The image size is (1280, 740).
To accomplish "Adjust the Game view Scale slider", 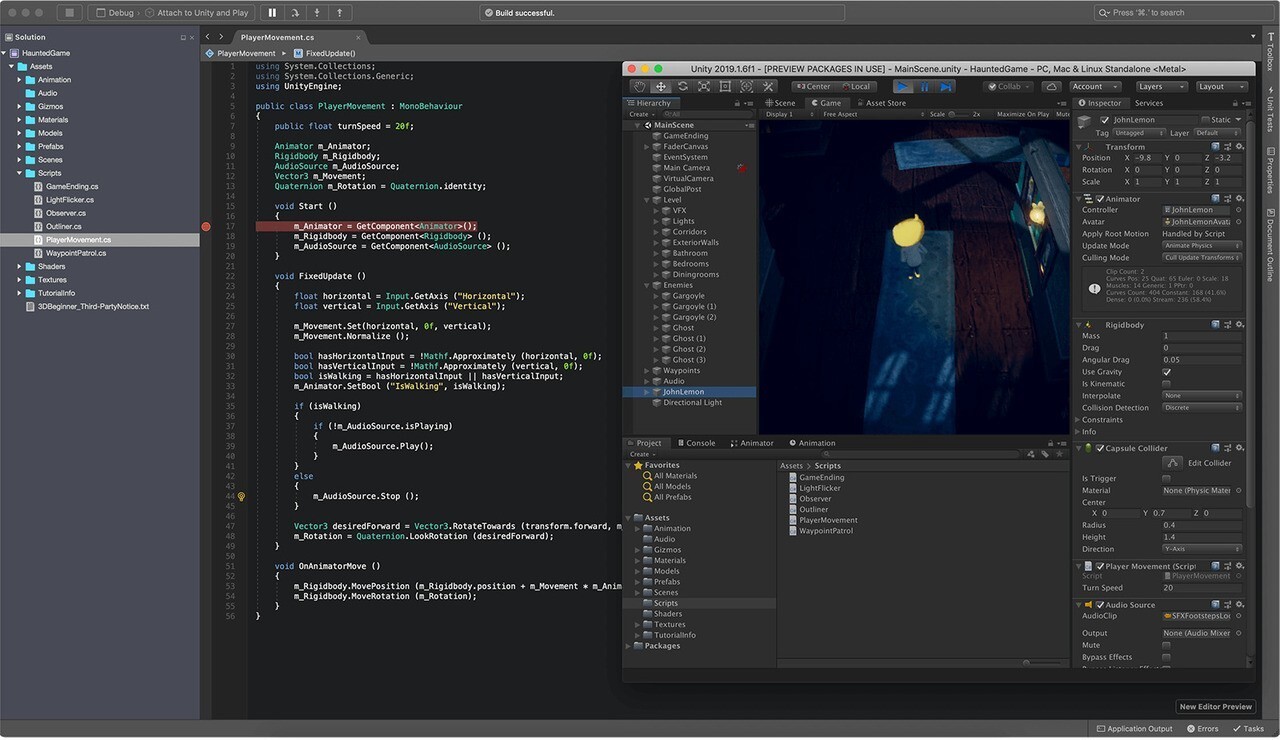I will click(959, 114).
